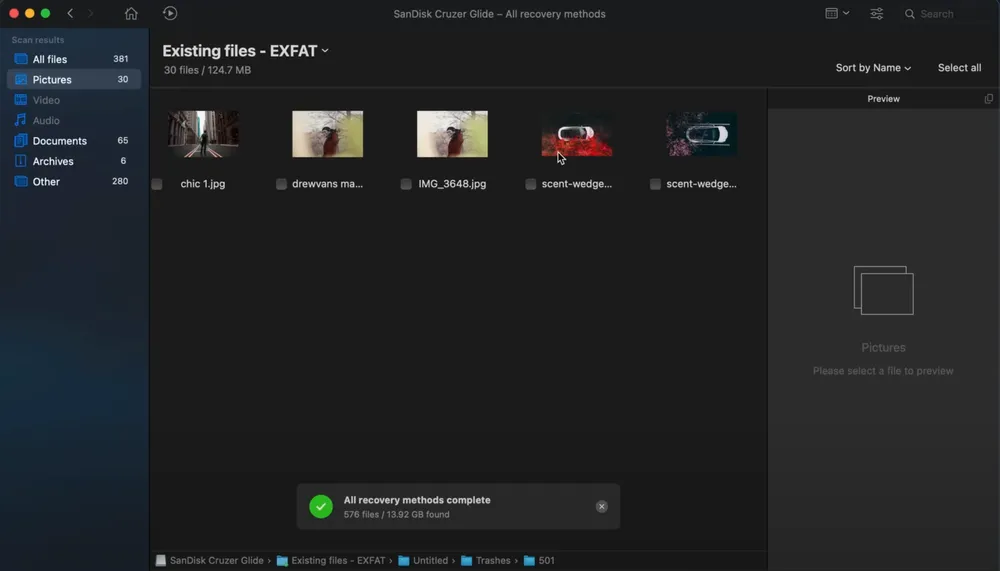Select IMG_3648.jpg thumbnail image
1000x571 pixels.
coord(452,134)
